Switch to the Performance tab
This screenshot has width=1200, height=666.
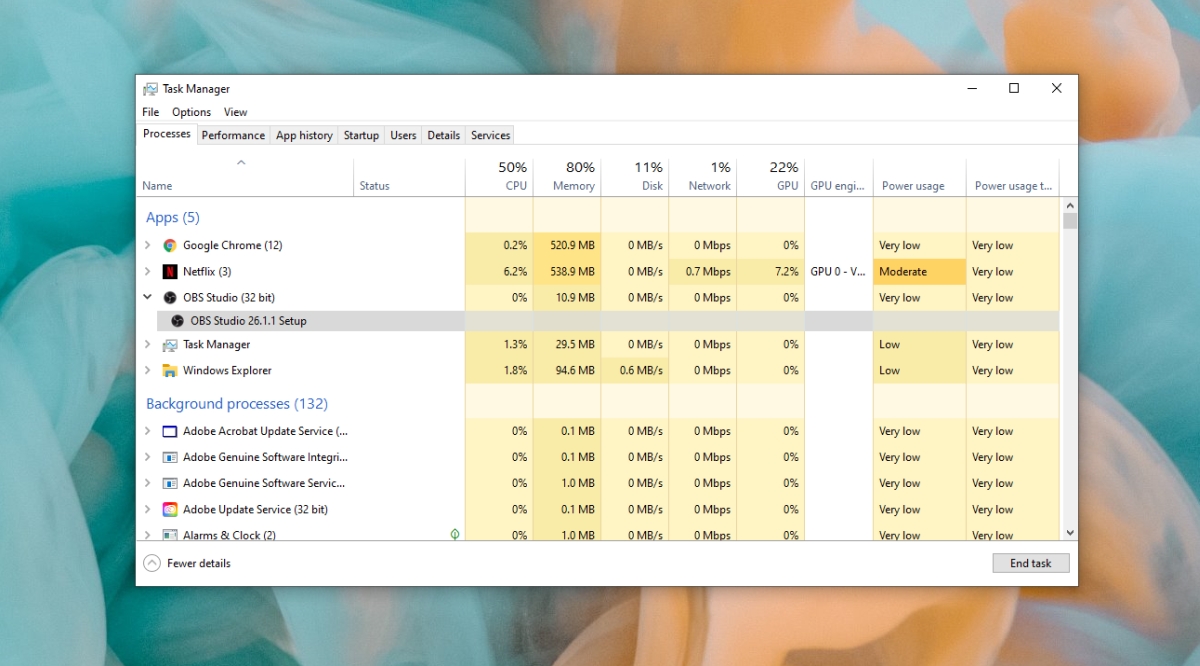point(233,135)
